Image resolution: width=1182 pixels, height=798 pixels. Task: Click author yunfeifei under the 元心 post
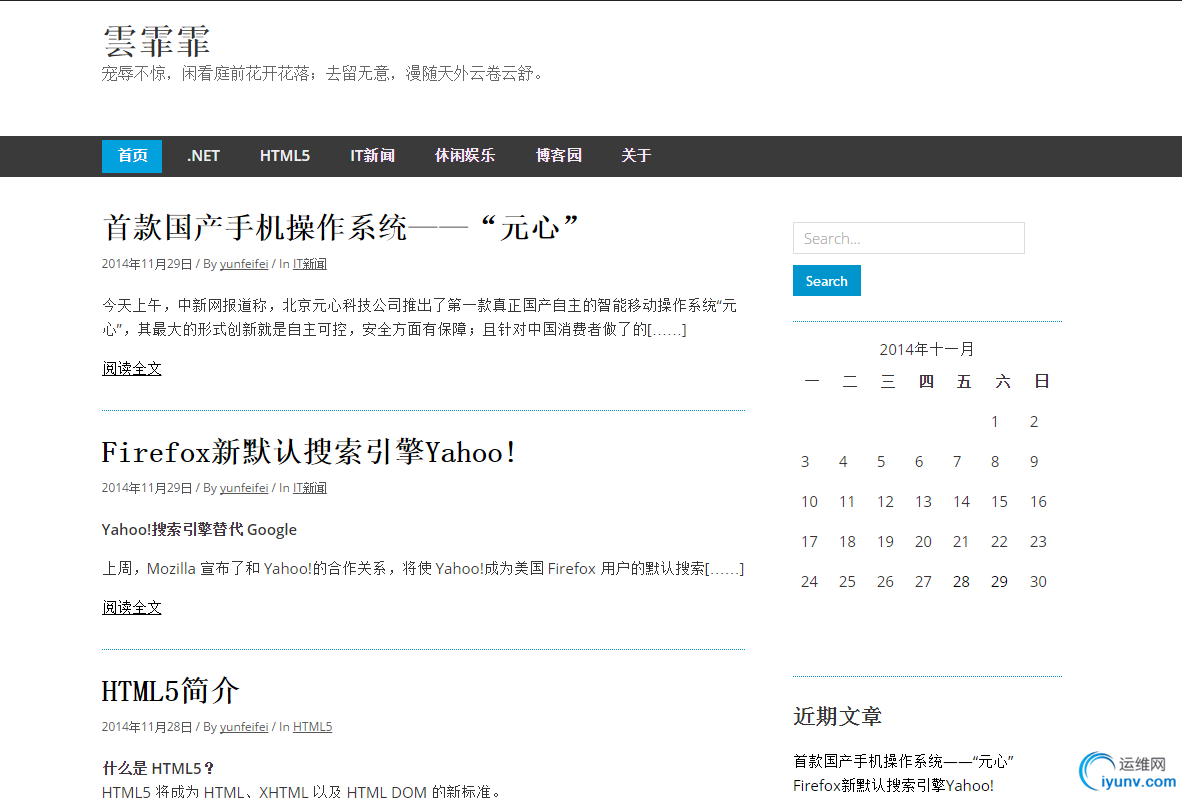pos(243,264)
